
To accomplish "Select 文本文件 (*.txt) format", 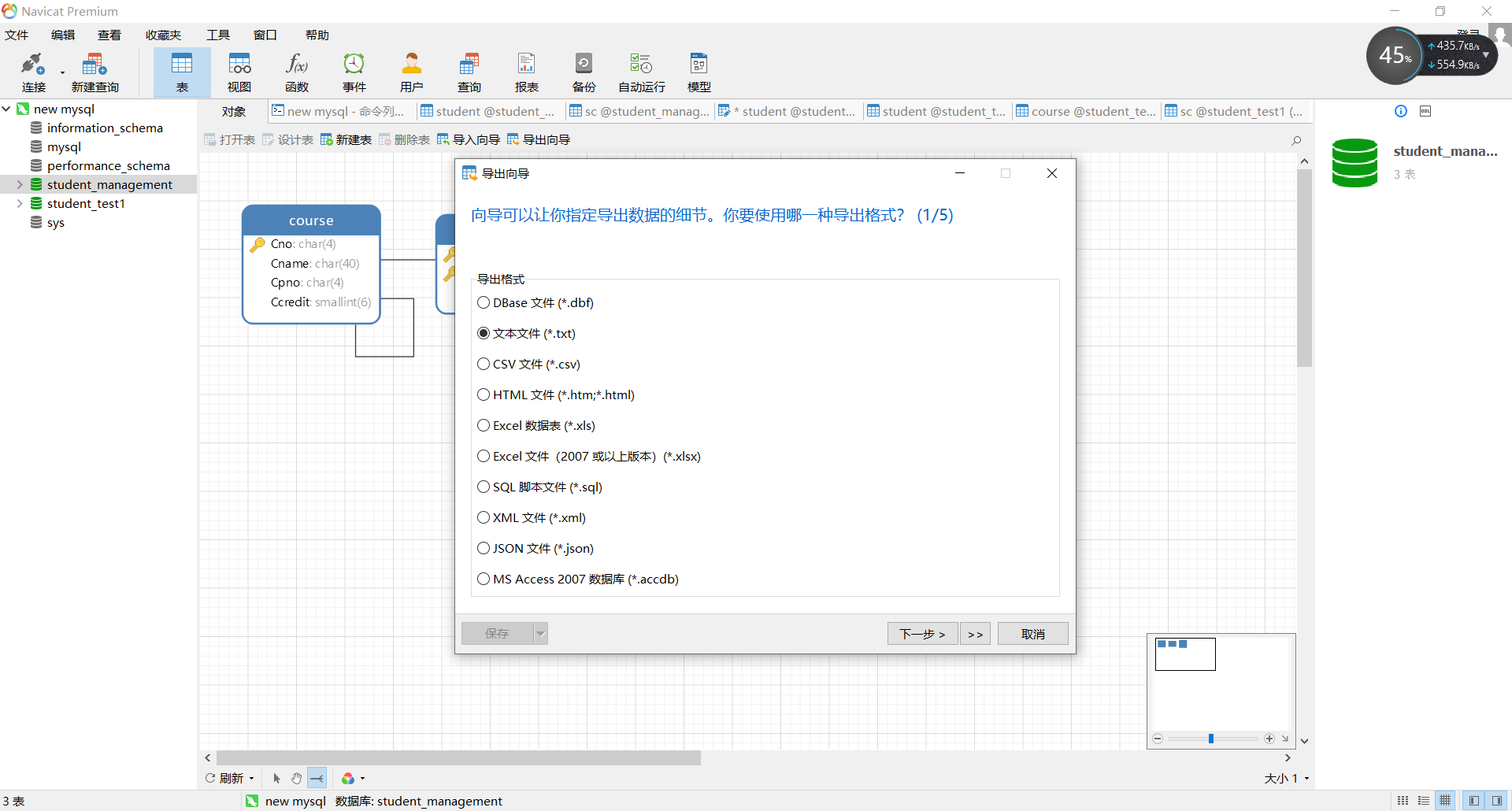I will (527, 333).
